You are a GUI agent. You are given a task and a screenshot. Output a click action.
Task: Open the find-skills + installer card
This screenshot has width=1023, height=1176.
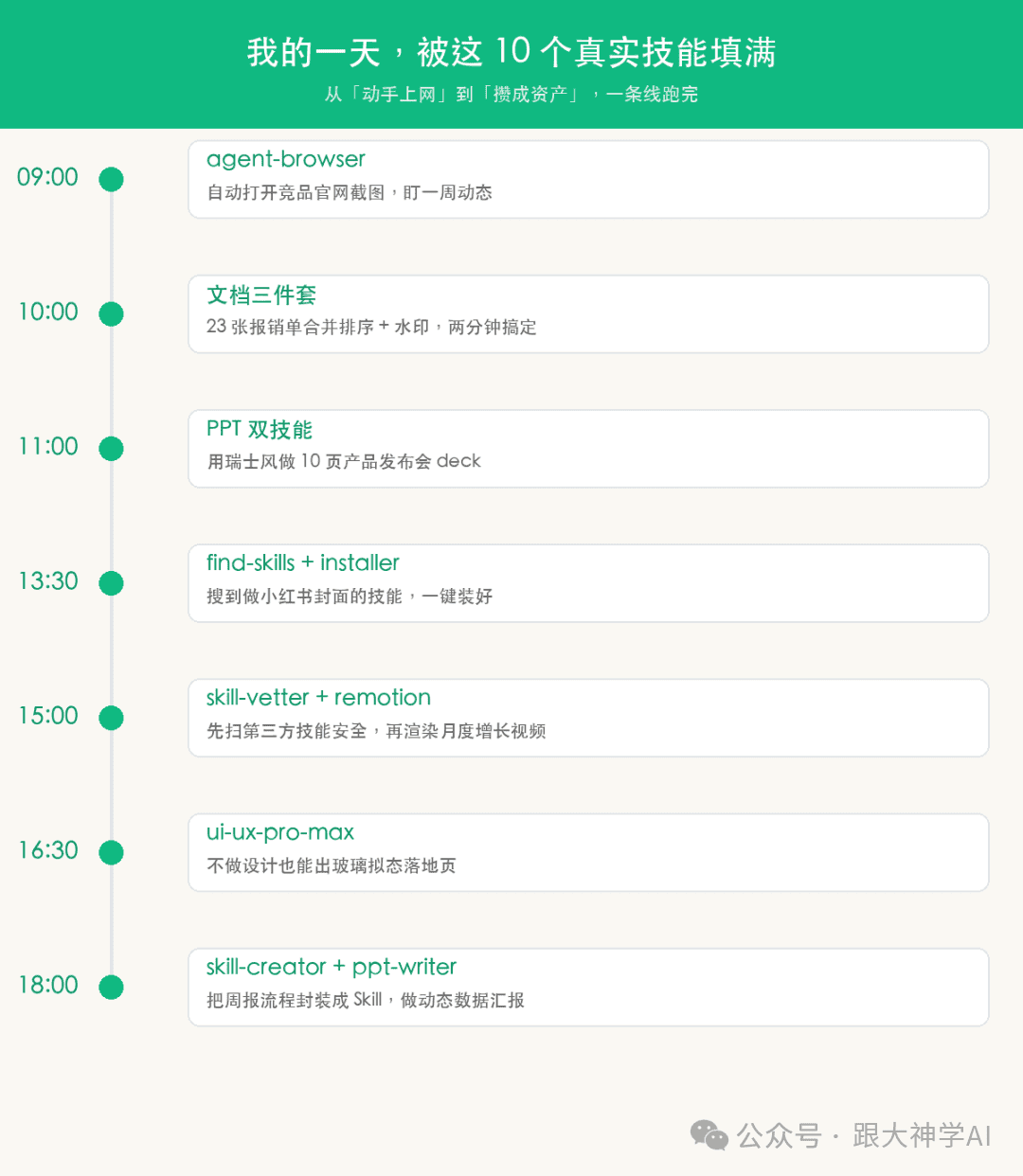(x=588, y=583)
